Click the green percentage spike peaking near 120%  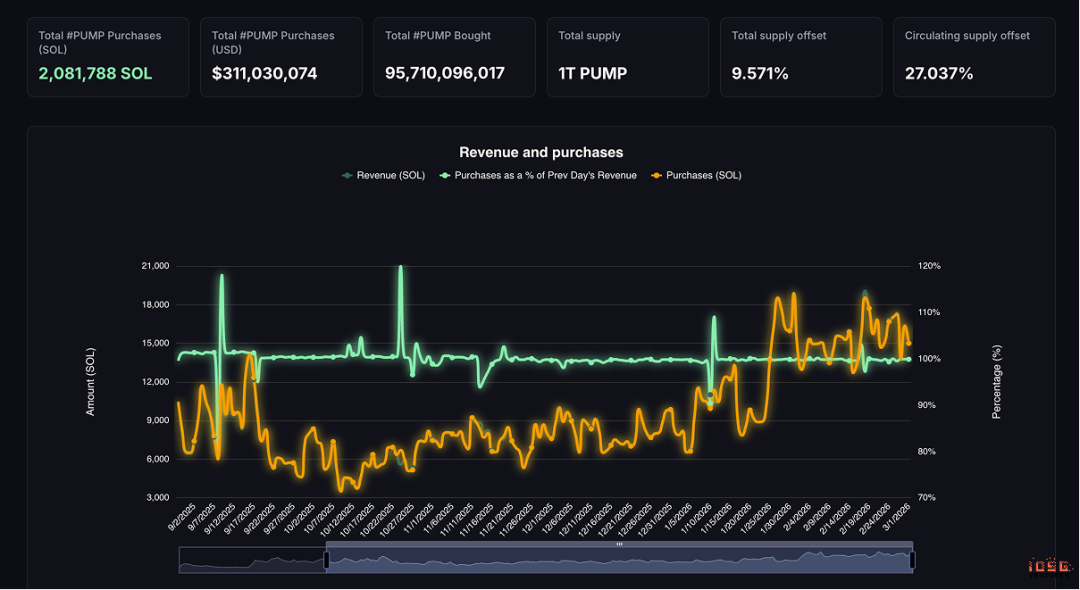point(401,270)
